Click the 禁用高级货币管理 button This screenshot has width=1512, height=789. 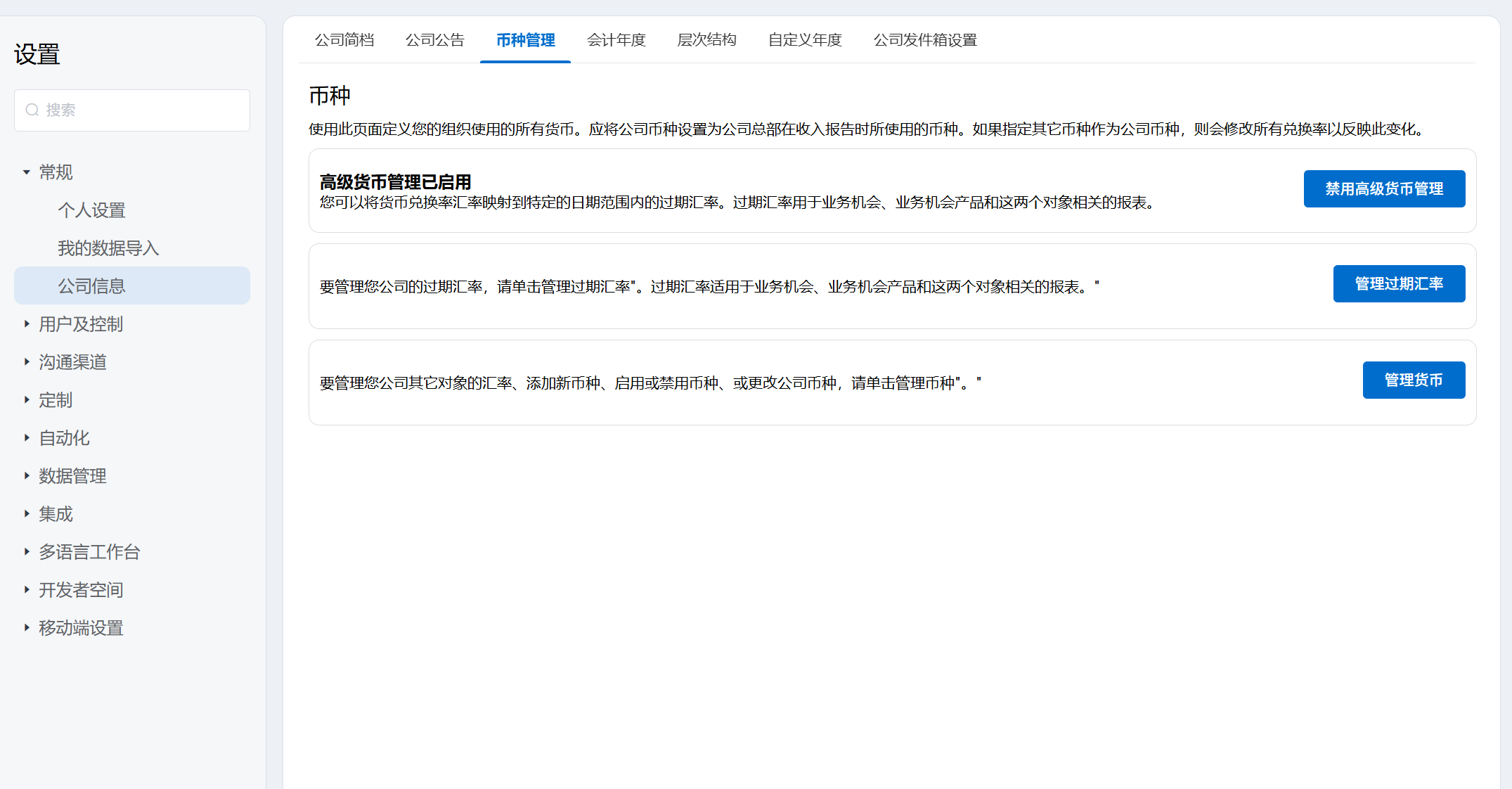tap(1384, 188)
